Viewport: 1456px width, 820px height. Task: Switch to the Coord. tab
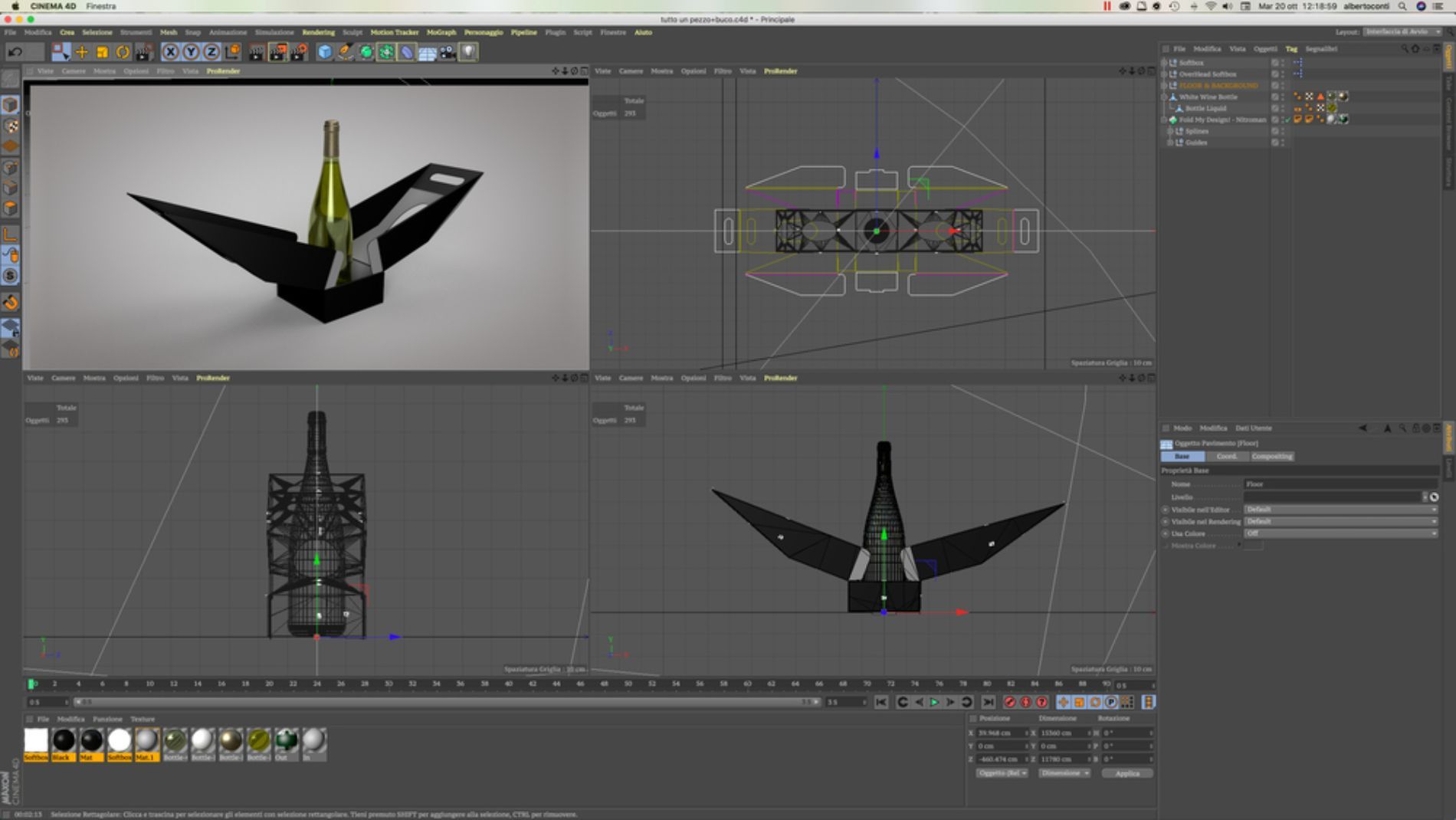coord(1226,457)
